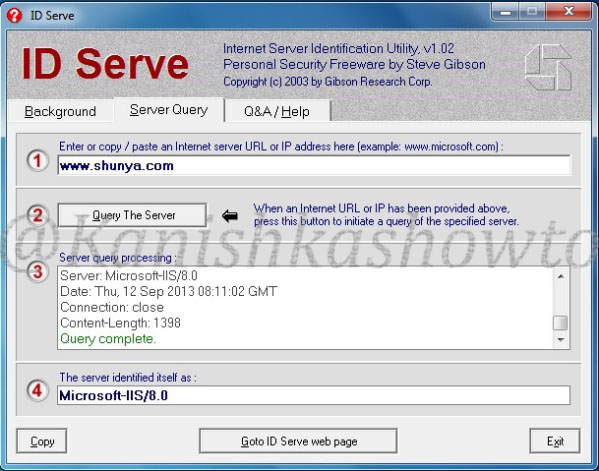Image resolution: width=599 pixels, height=471 pixels.
Task: Click the 'Content-Length: 1398' line
Action: (x=120, y=323)
